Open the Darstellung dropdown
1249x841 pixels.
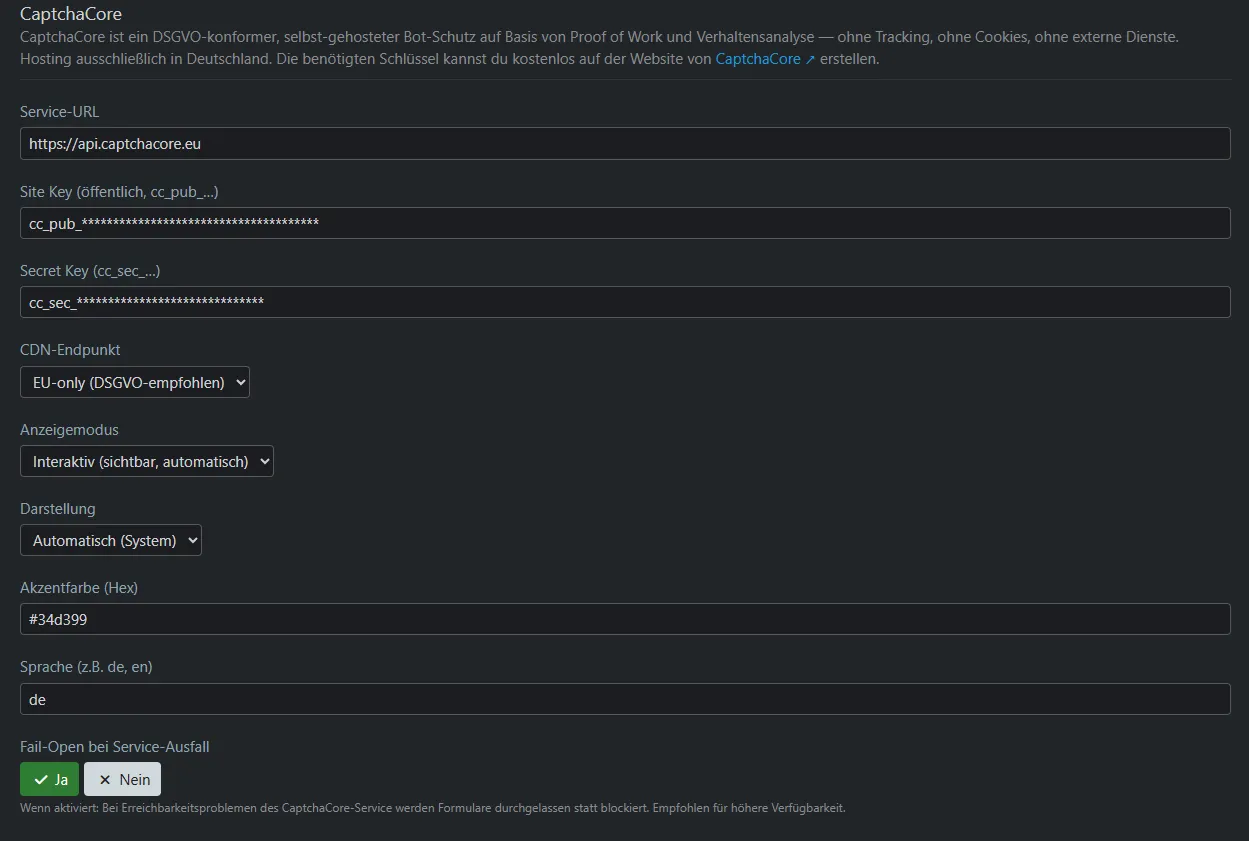(x=111, y=540)
